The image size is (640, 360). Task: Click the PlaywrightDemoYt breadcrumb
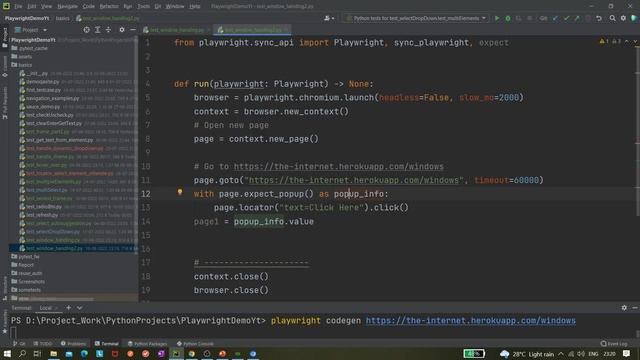point(27,18)
